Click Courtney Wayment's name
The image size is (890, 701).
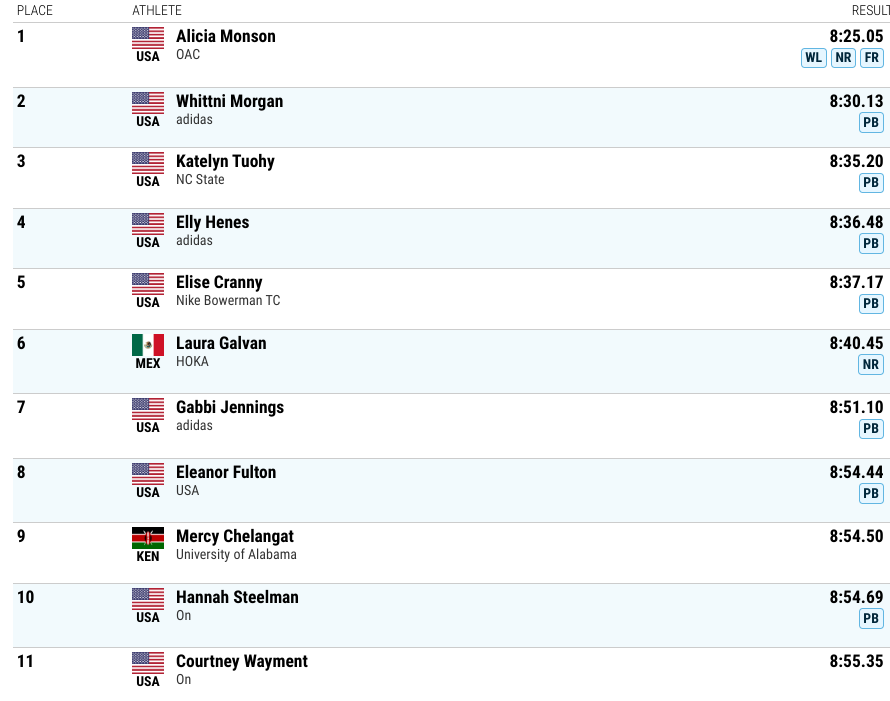[x=242, y=661]
